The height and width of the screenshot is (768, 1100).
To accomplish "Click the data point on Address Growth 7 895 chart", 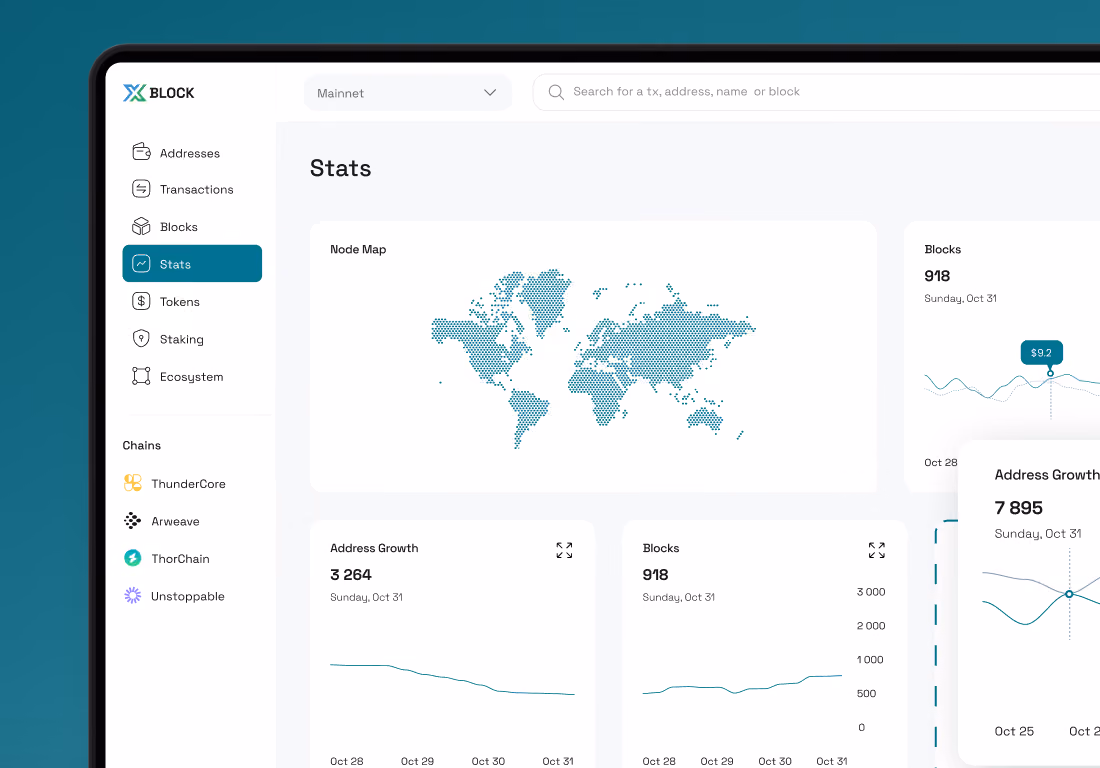I will point(1069,594).
